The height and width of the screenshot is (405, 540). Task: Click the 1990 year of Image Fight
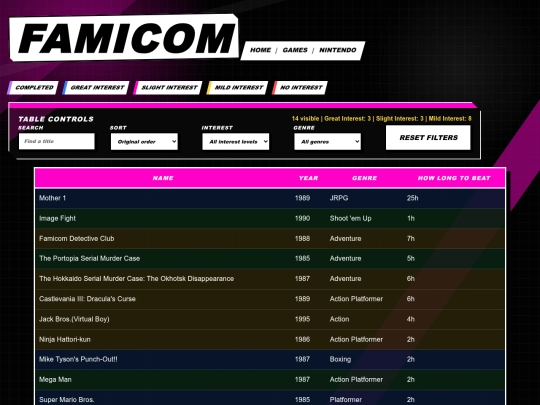(x=302, y=218)
